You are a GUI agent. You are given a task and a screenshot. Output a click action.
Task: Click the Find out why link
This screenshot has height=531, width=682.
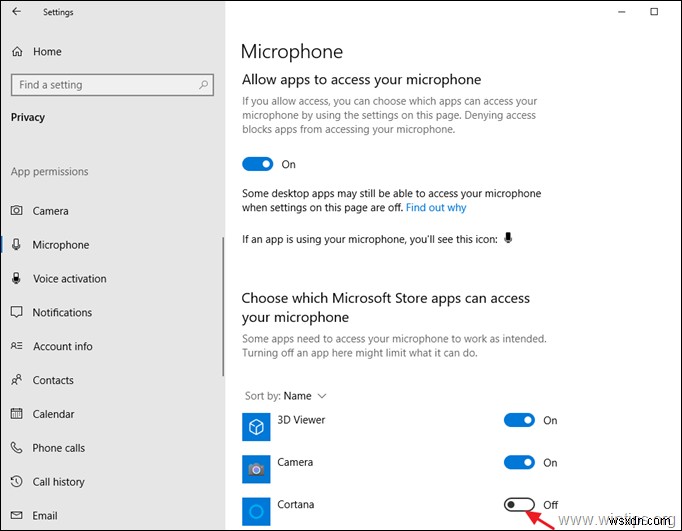click(436, 207)
